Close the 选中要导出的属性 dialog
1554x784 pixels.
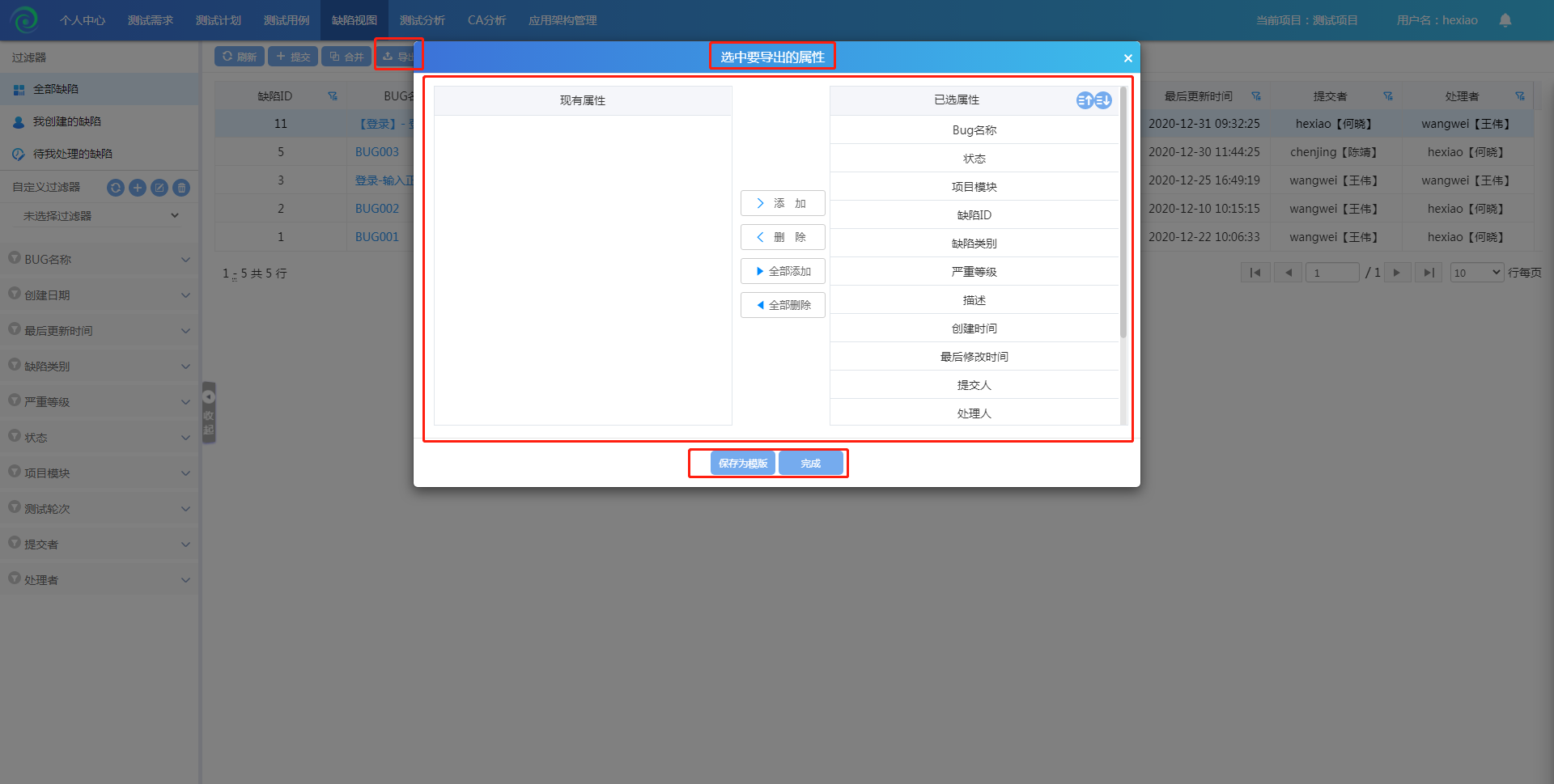1127,58
